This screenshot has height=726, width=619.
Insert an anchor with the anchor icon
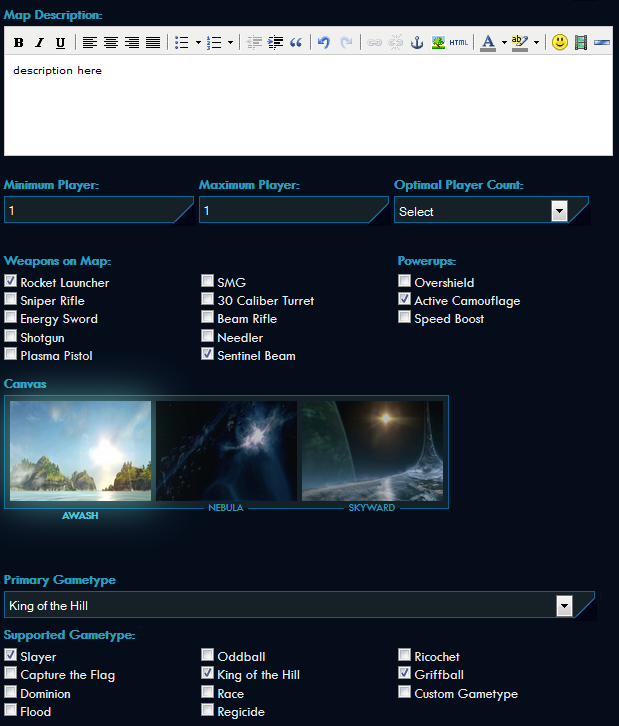pyautogui.click(x=417, y=42)
